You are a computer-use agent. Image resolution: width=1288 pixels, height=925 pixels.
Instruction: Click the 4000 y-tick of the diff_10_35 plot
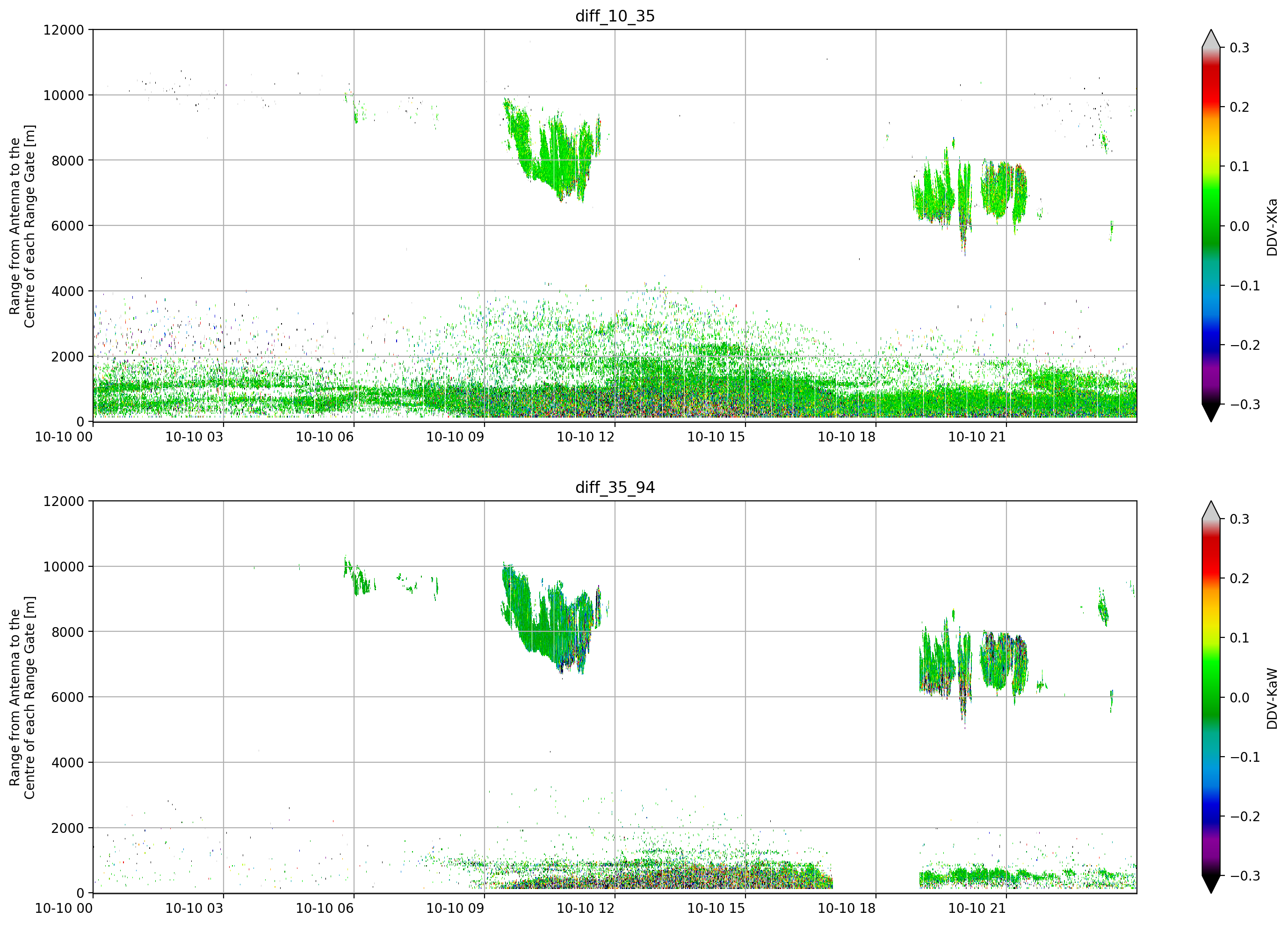pos(67,291)
